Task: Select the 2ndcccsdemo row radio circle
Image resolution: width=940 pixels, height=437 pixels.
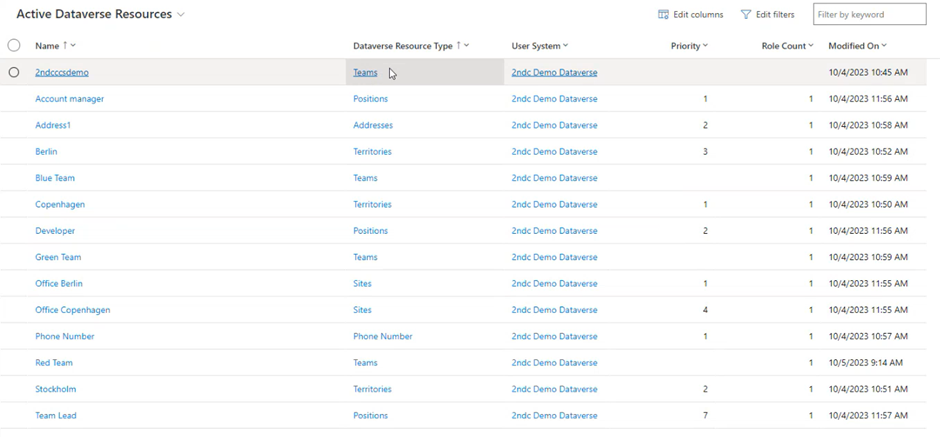Action: coord(14,72)
